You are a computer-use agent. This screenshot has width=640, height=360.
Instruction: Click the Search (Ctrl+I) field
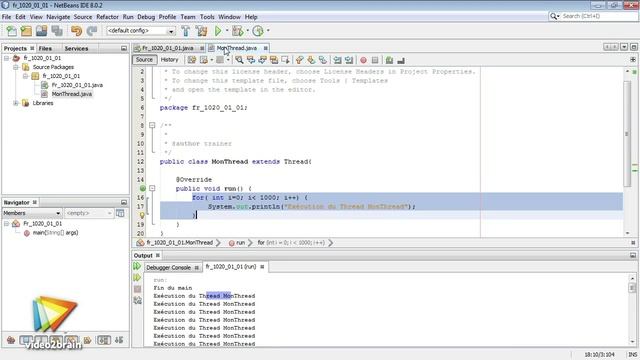click(598, 16)
